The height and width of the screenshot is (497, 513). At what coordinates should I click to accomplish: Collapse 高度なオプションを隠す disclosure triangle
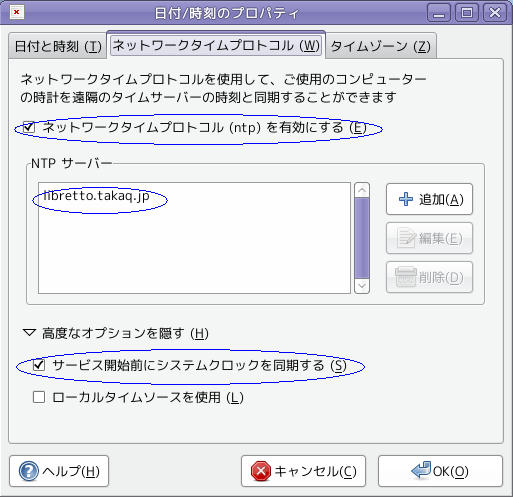29,333
